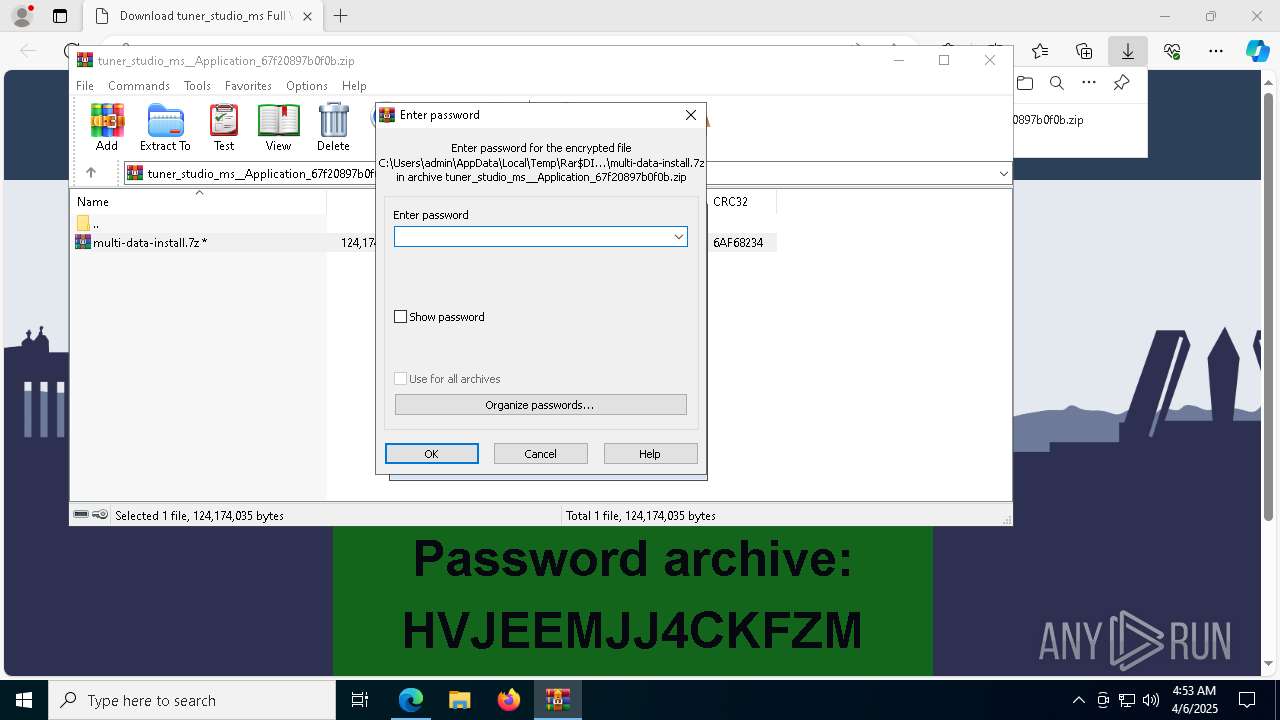Click the Add toolbar icon in WinRAR
This screenshot has height=720, width=1280.
point(107,127)
